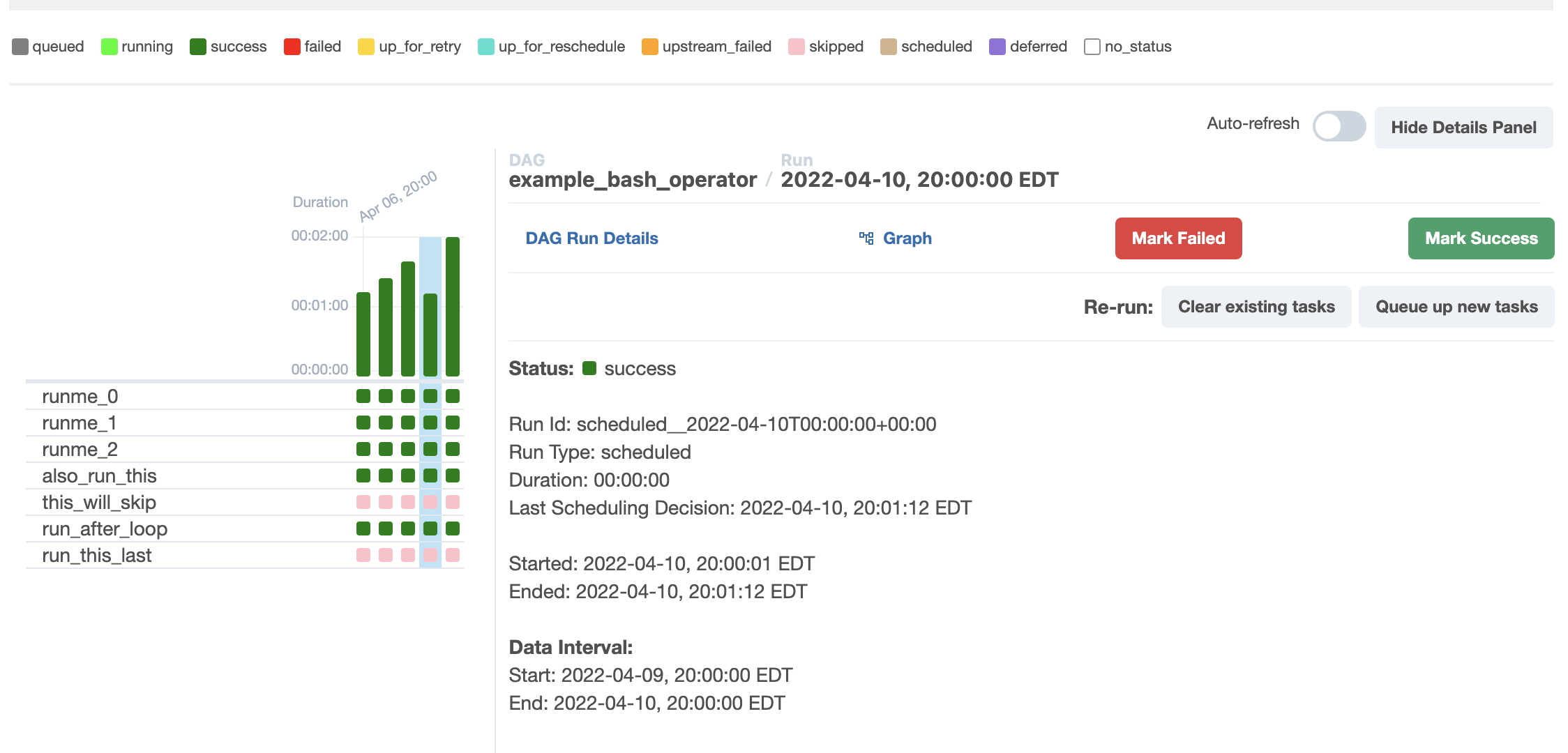Toggle the Auto-refresh switch
1568x753 pixels.
(1338, 125)
